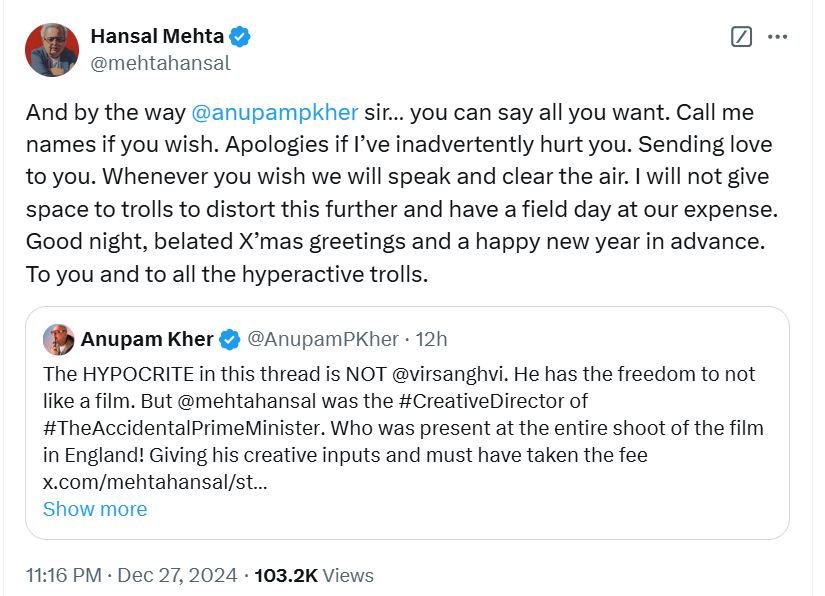Click the 12h timestamp on quoted tweet
The width and height of the screenshot is (825, 596).
click(431, 339)
